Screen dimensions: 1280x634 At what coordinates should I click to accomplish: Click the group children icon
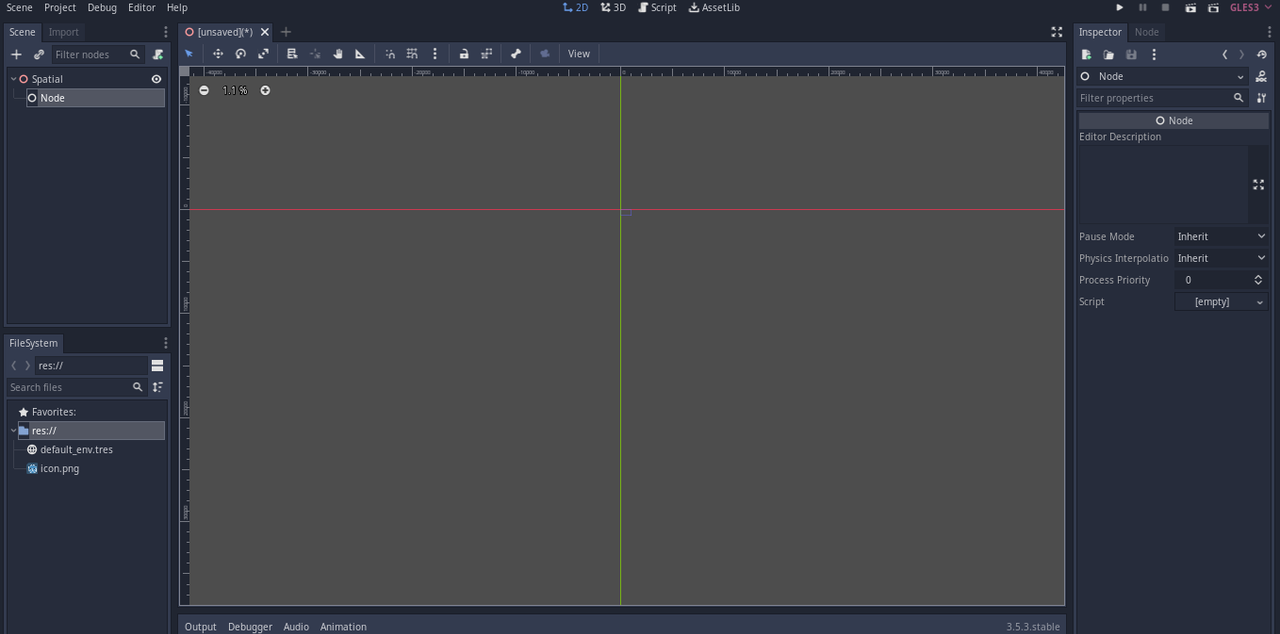pos(487,54)
